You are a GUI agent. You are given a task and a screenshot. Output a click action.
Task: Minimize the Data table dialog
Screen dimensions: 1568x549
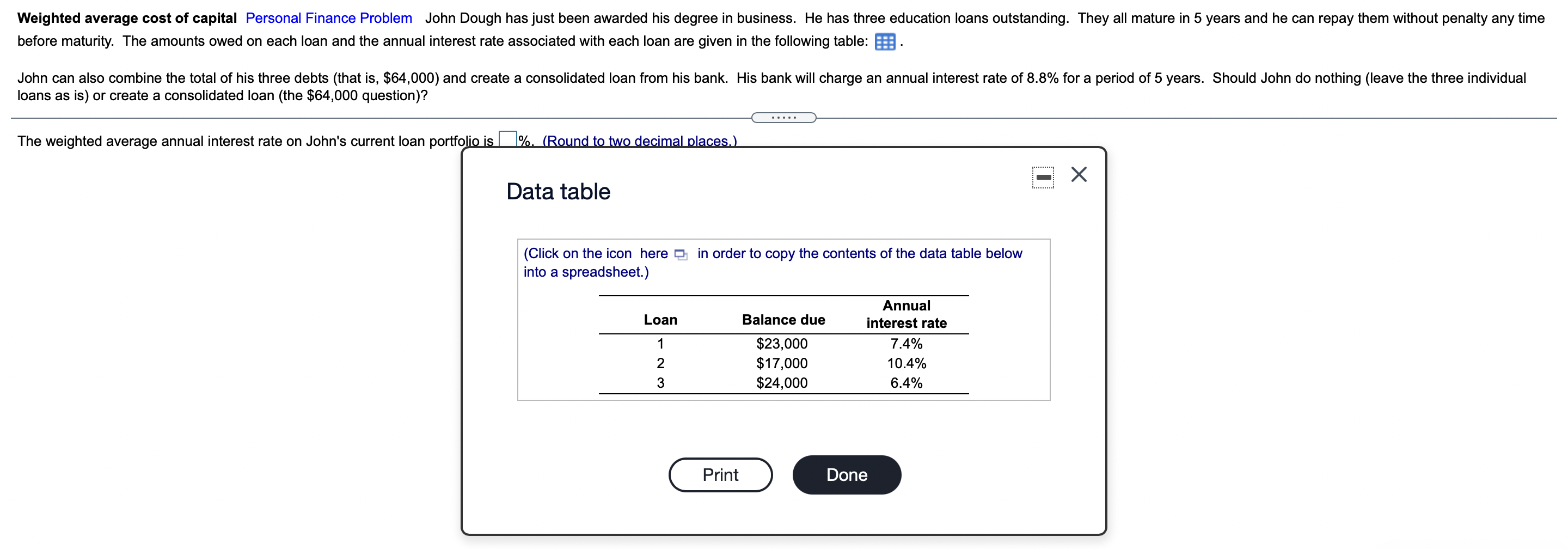tap(1043, 177)
